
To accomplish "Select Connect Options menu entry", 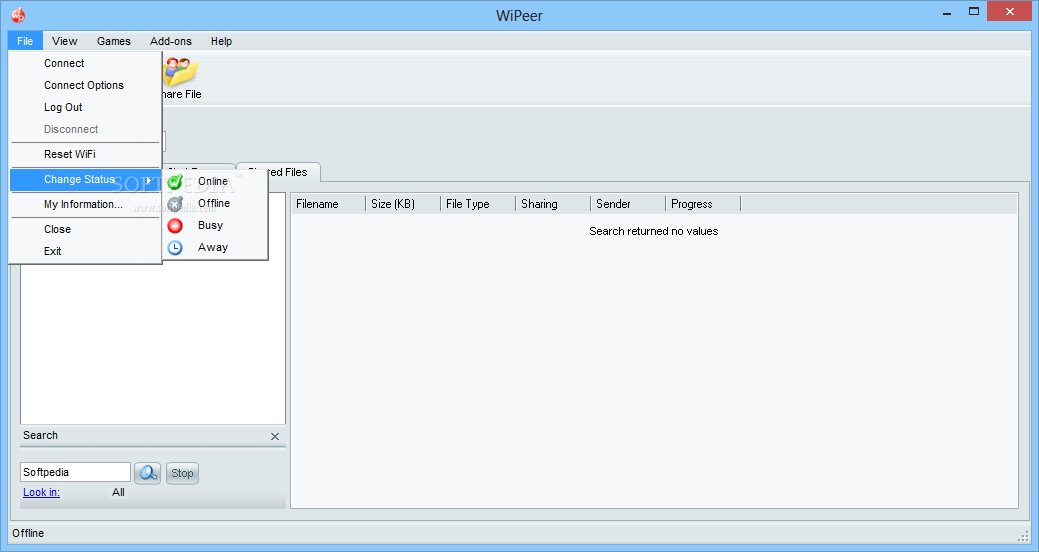I will tap(85, 85).
